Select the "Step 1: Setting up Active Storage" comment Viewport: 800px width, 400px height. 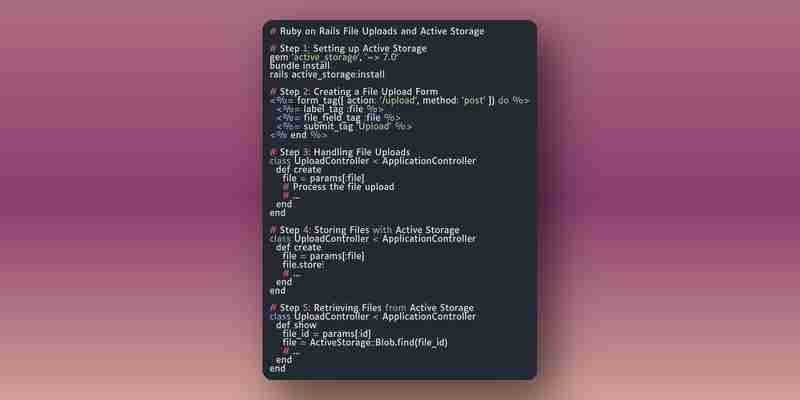348,49
